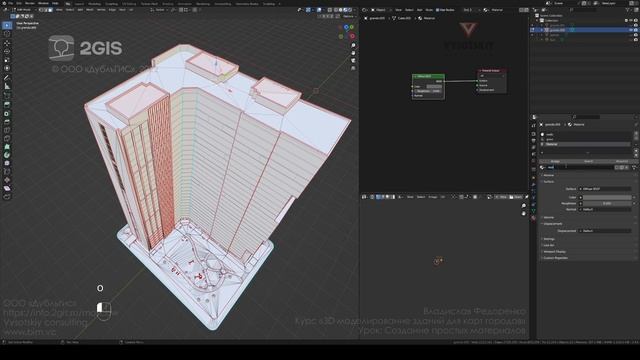Image resolution: width=640 pixels, height=360 pixels.
Task: Select the 3D Cursor tool
Action: coord(7,34)
